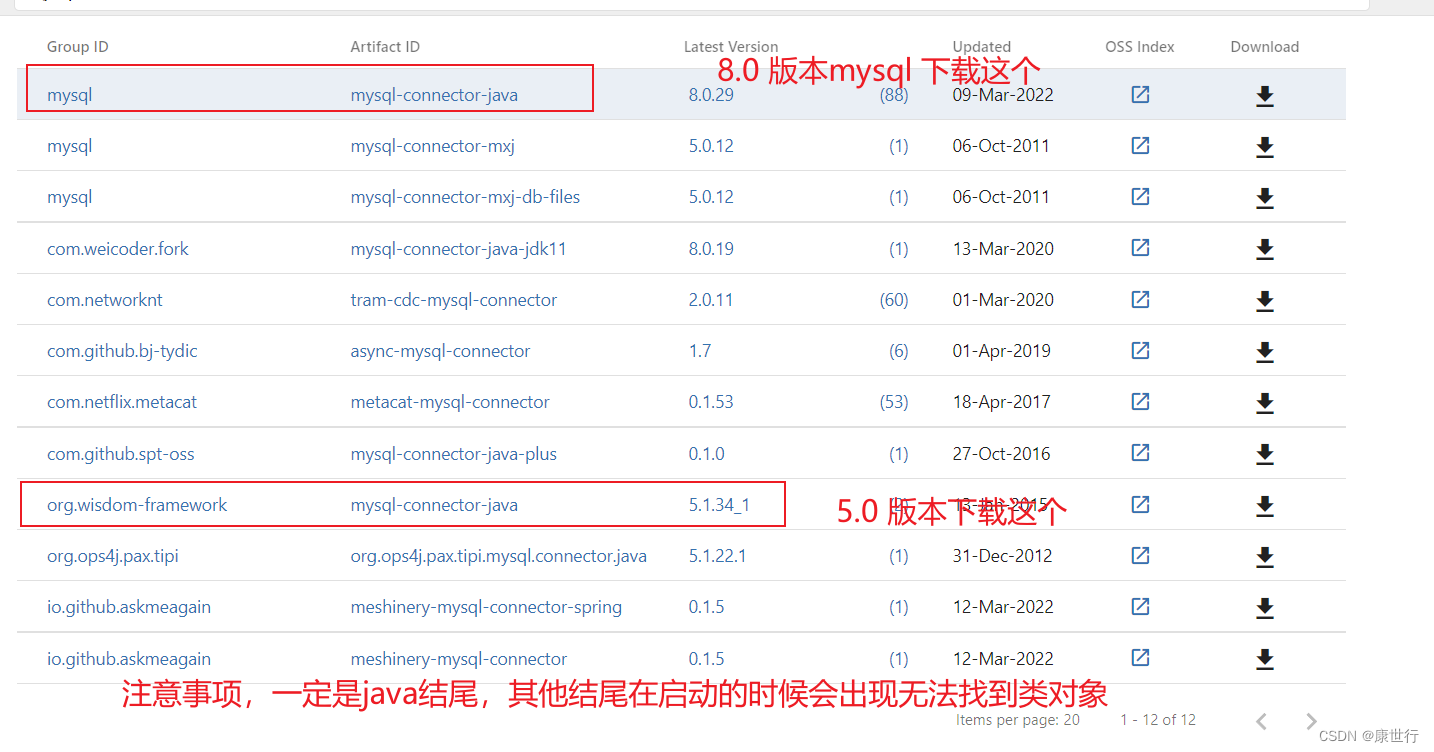The height and width of the screenshot is (752, 1434).
Task: Open mysql-connector-java-jdk11 artifact link
Action: [x=458, y=249]
